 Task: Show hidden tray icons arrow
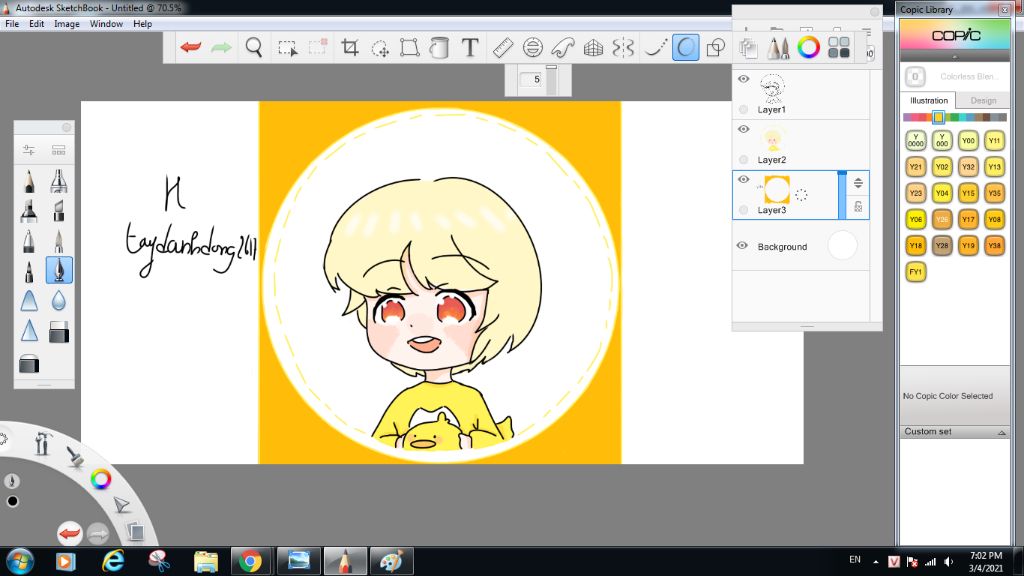tap(876, 562)
